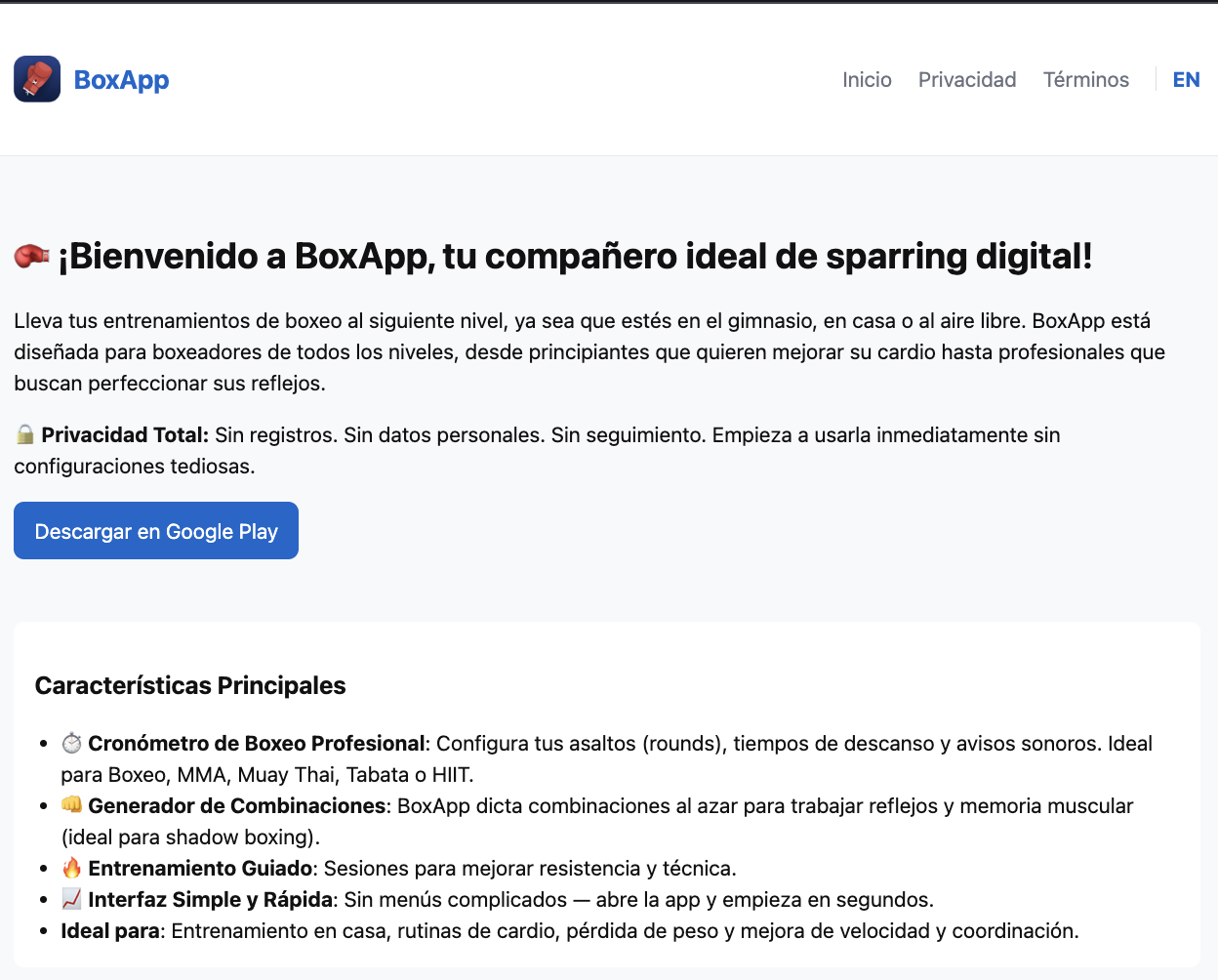Click the BoxApp boxing glove logo icon

tap(36, 79)
